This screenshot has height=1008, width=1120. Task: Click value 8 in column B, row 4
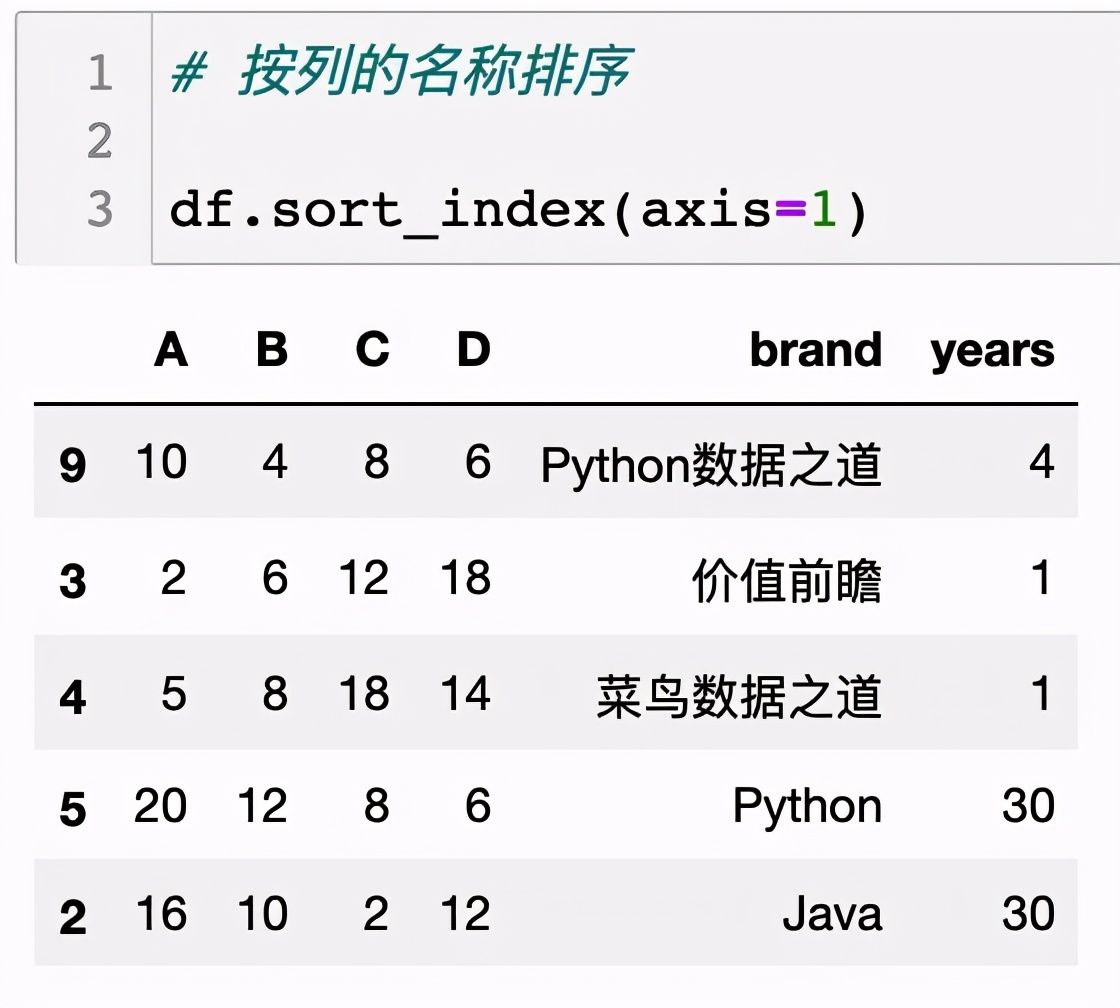275,693
